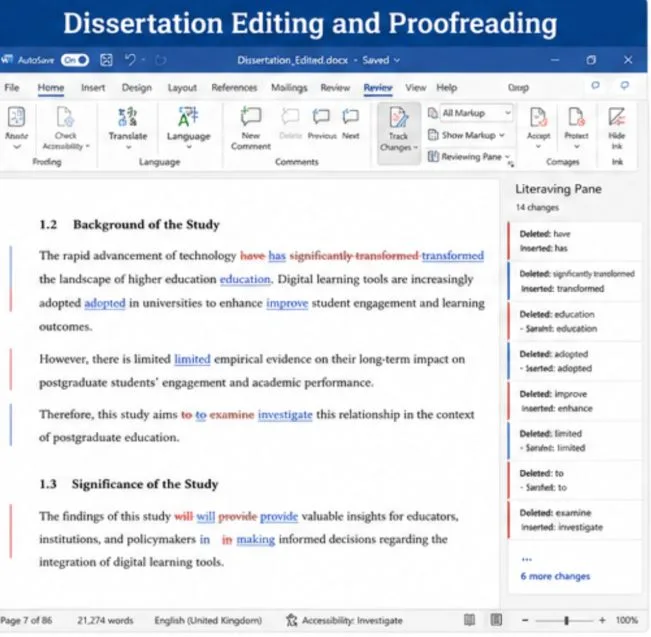Viewport: 651px width, 637px height.
Task: Open the file name Saved dropdown
Action: tap(397, 60)
